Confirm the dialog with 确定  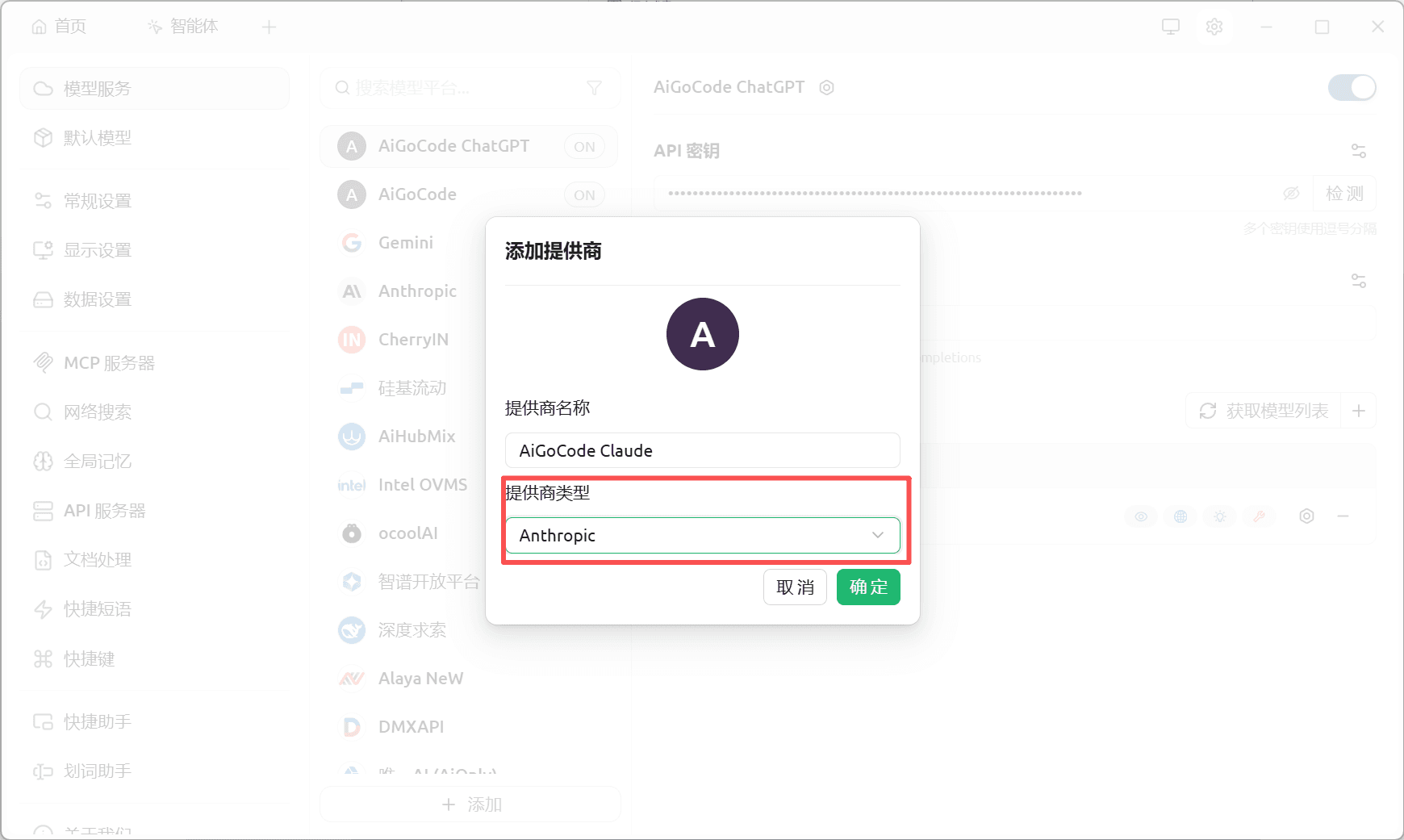coord(868,587)
